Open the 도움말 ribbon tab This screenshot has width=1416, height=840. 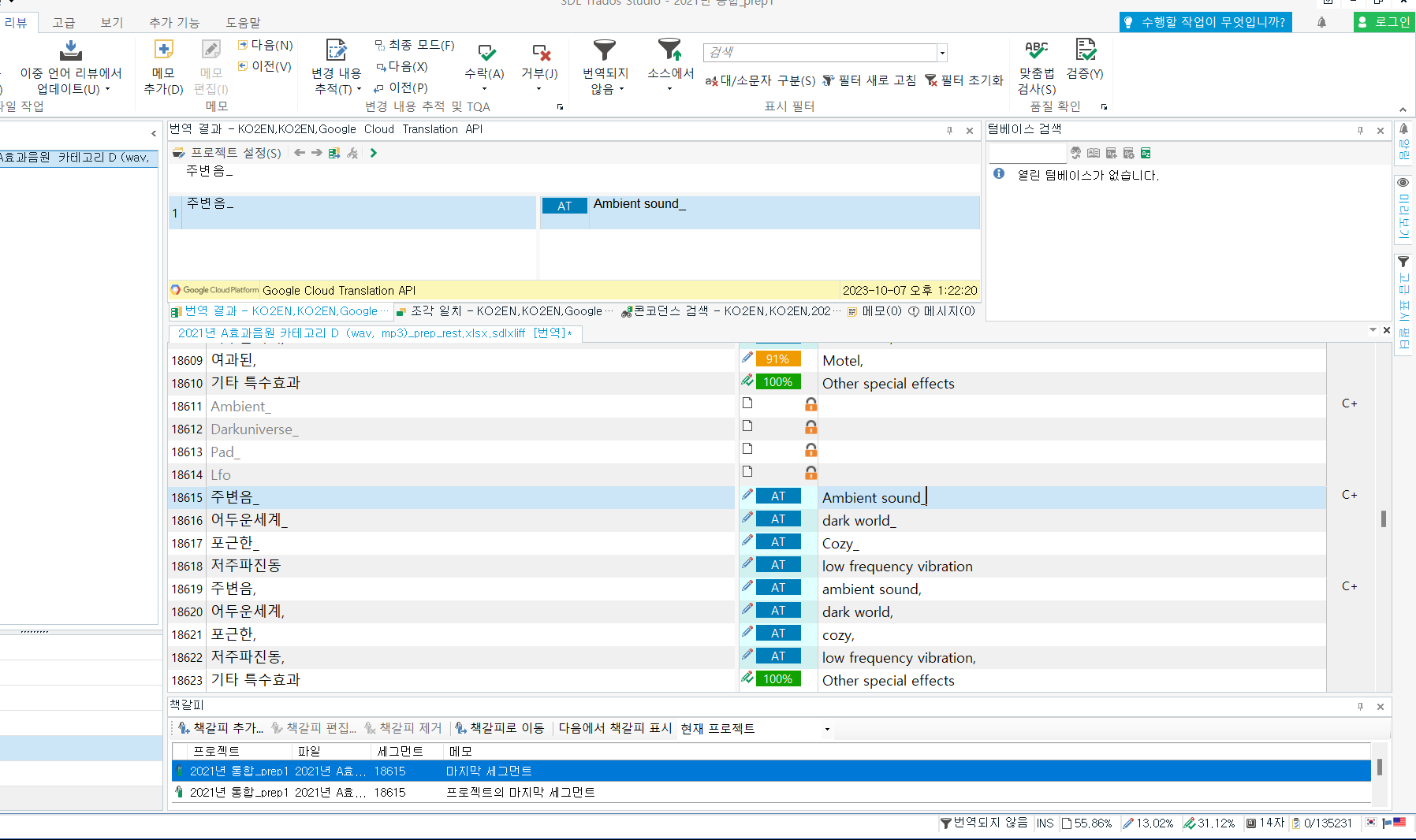point(244,23)
